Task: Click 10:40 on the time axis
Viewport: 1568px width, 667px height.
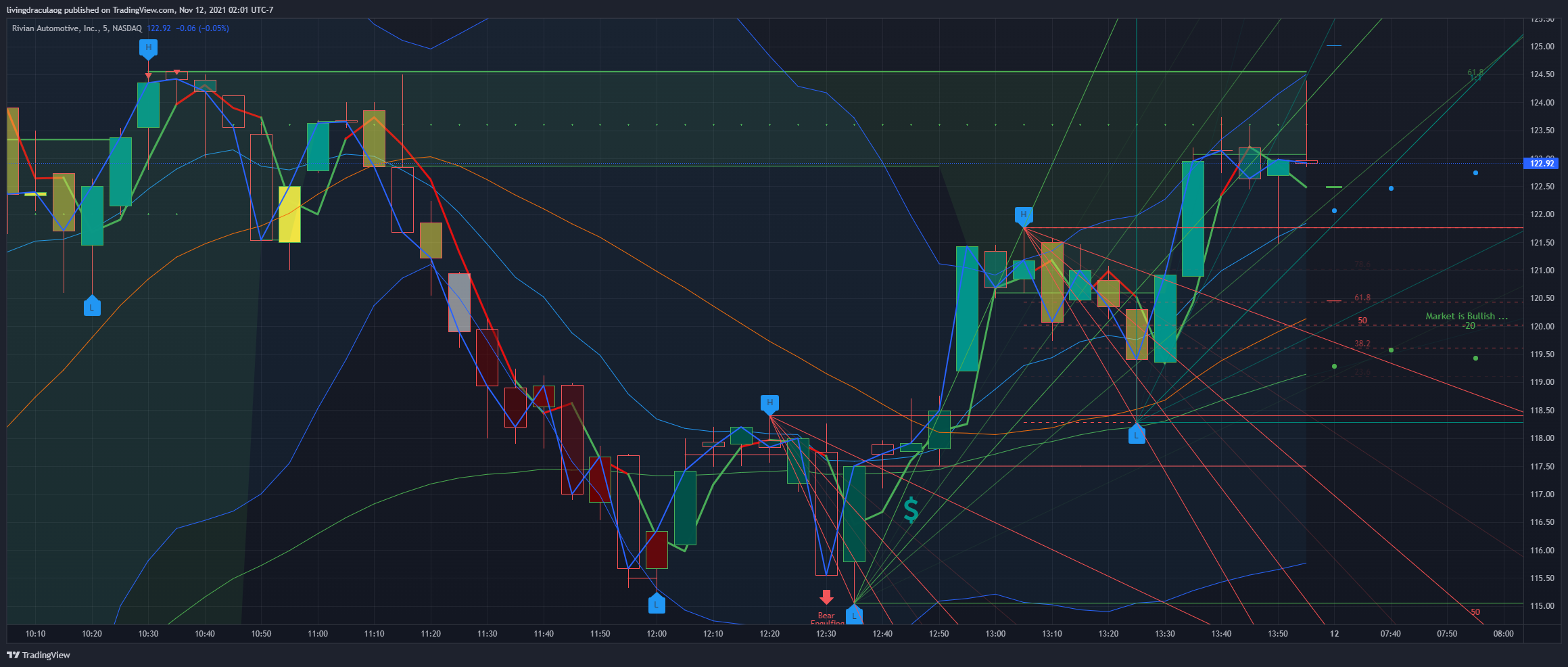Action: coord(205,634)
